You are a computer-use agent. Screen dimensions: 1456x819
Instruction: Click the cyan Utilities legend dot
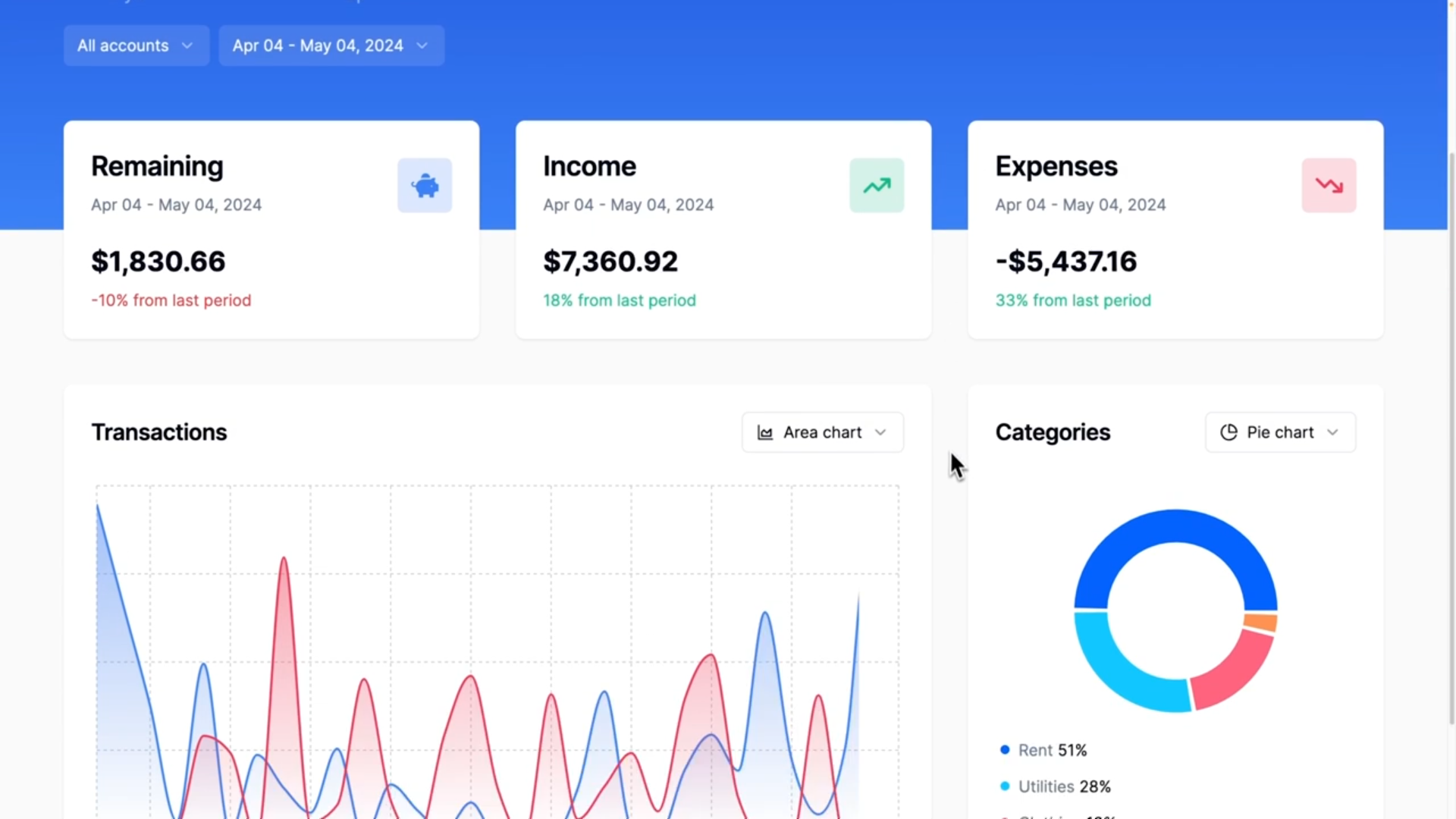1005,786
